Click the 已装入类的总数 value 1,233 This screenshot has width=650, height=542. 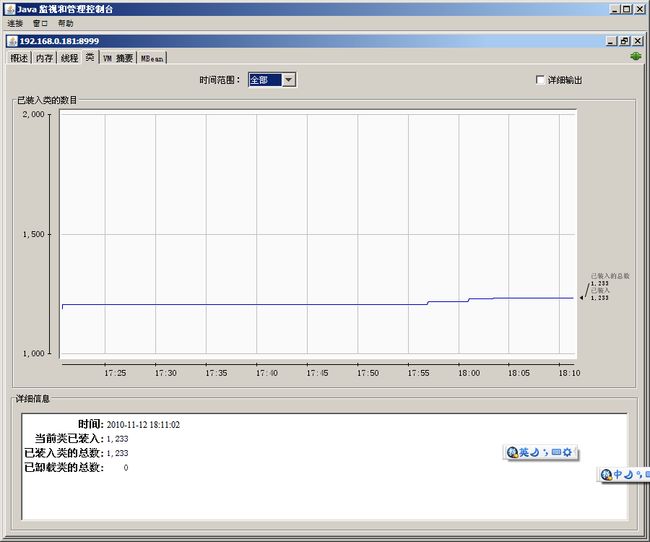117,453
